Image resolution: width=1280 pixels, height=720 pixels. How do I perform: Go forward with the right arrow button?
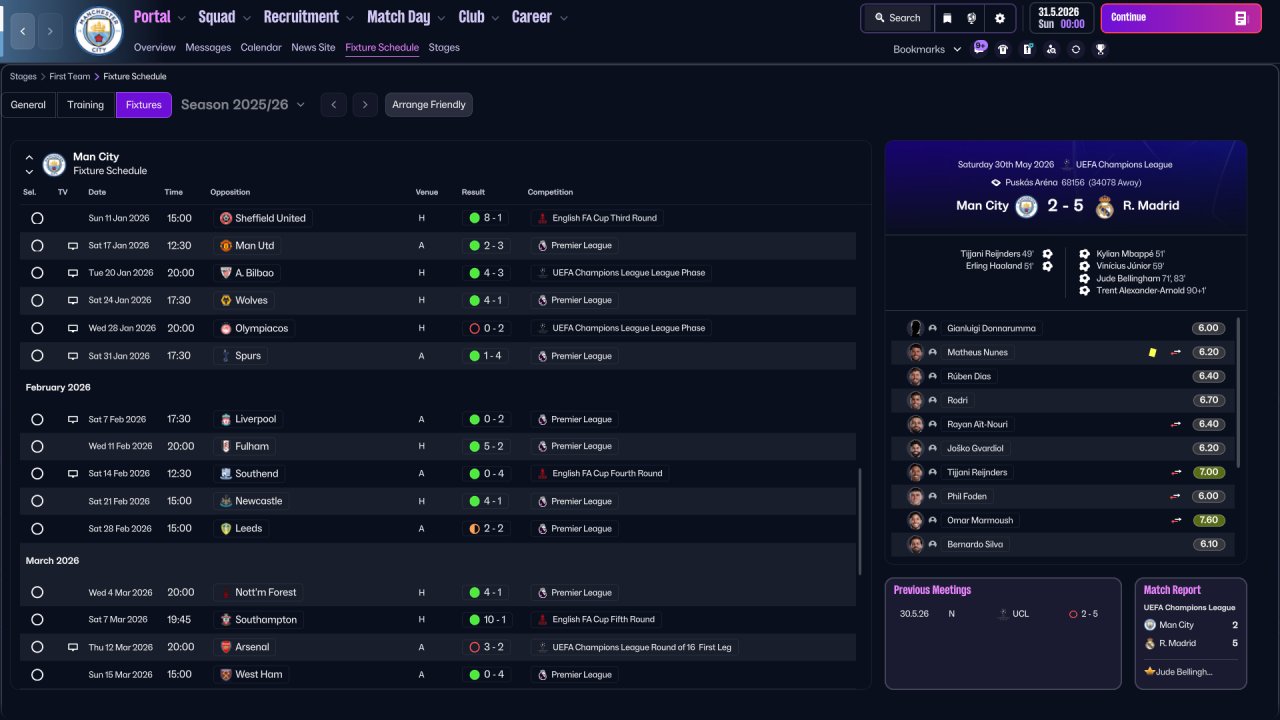click(51, 31)
